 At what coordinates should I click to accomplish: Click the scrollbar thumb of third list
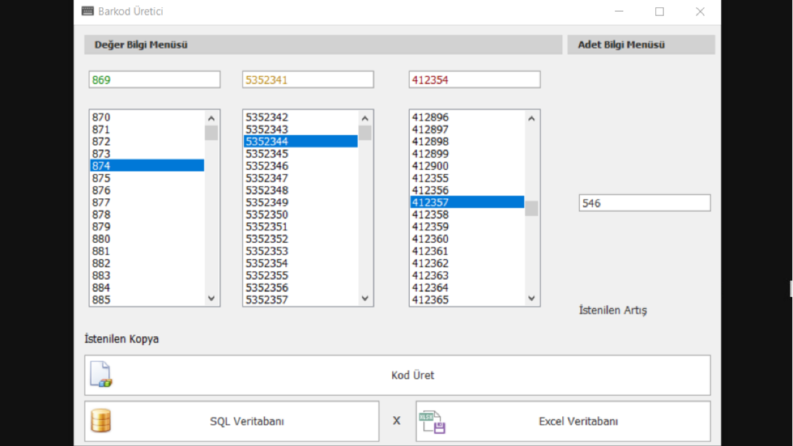click(x=531, y=208)
